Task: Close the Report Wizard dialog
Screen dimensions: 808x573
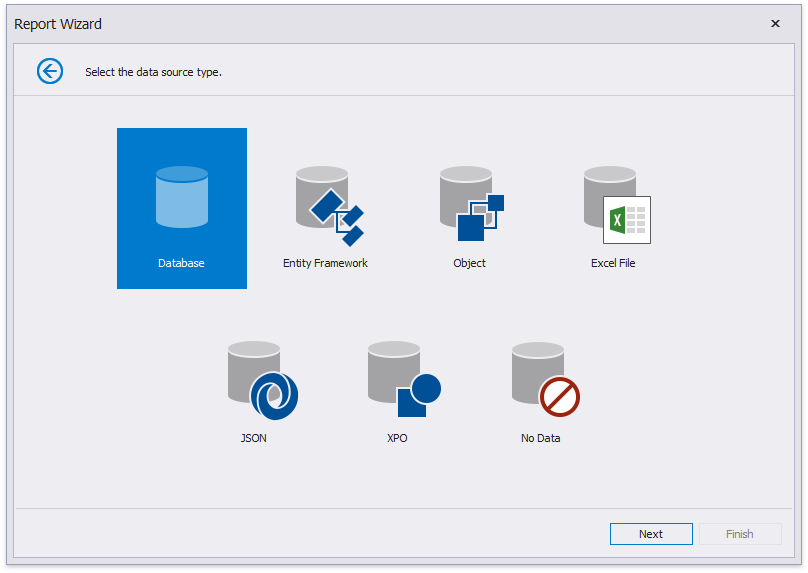Action: pyautogui.click(x=775, y=24)
